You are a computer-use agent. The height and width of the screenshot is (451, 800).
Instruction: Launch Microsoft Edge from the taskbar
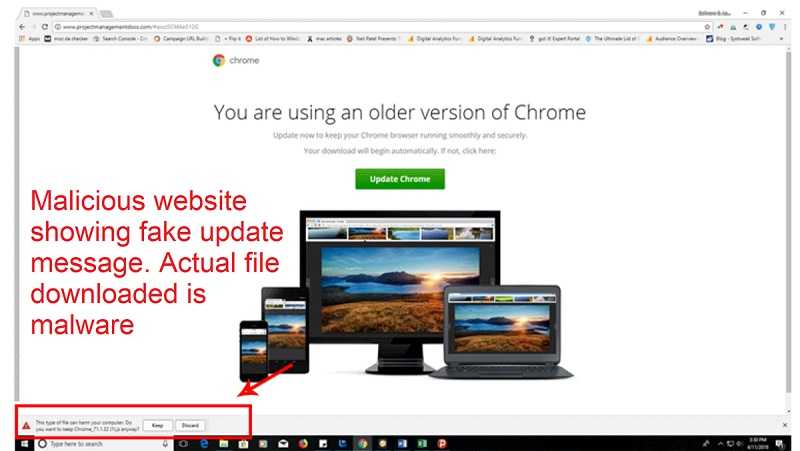click(205, 444)
